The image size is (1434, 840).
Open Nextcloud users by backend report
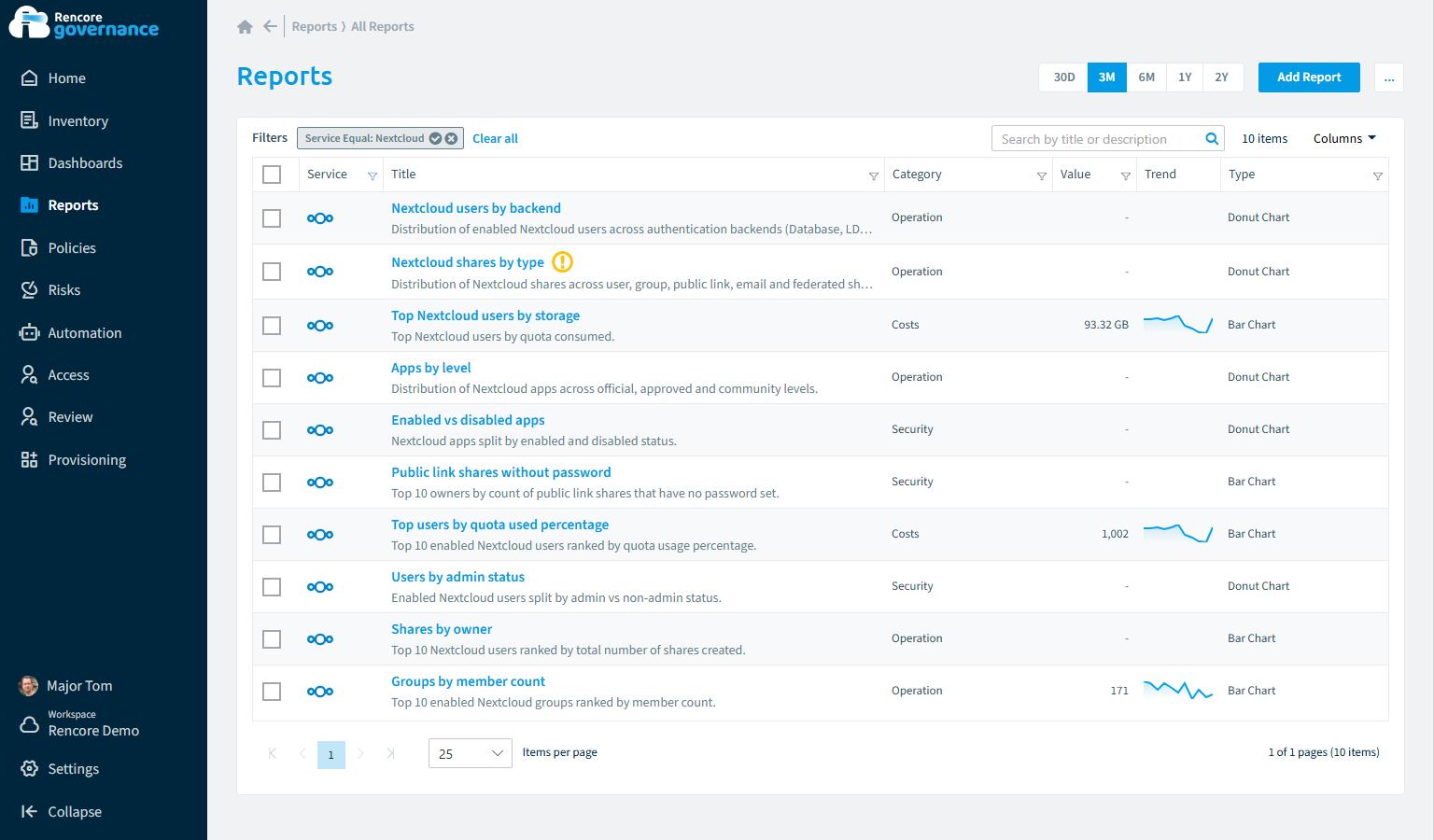click(x=476, y=208)
